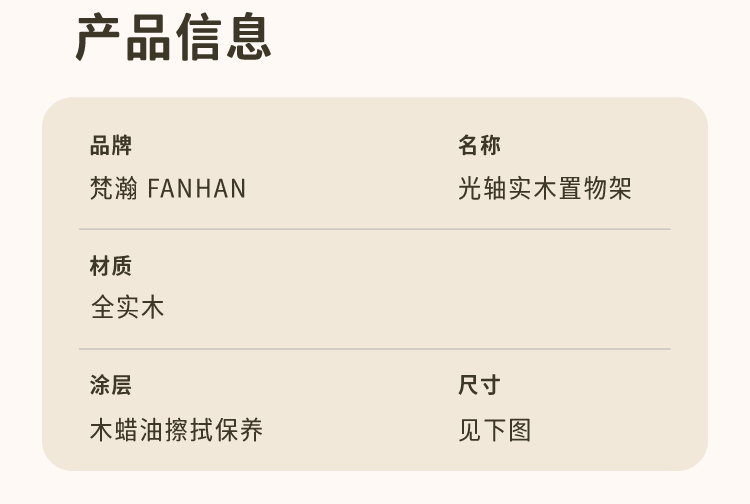The height and width of the screenshot is (504, 750).
Task: Click the character 息 in the heading
Action: click(x=249, y=37)
